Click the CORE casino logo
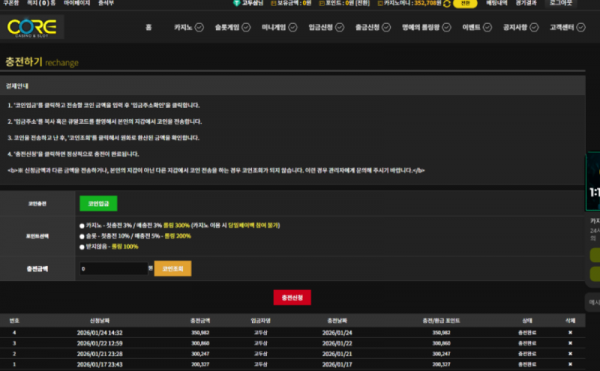The height and width of the screenshot is (371, 600). [x=32, y=27]
